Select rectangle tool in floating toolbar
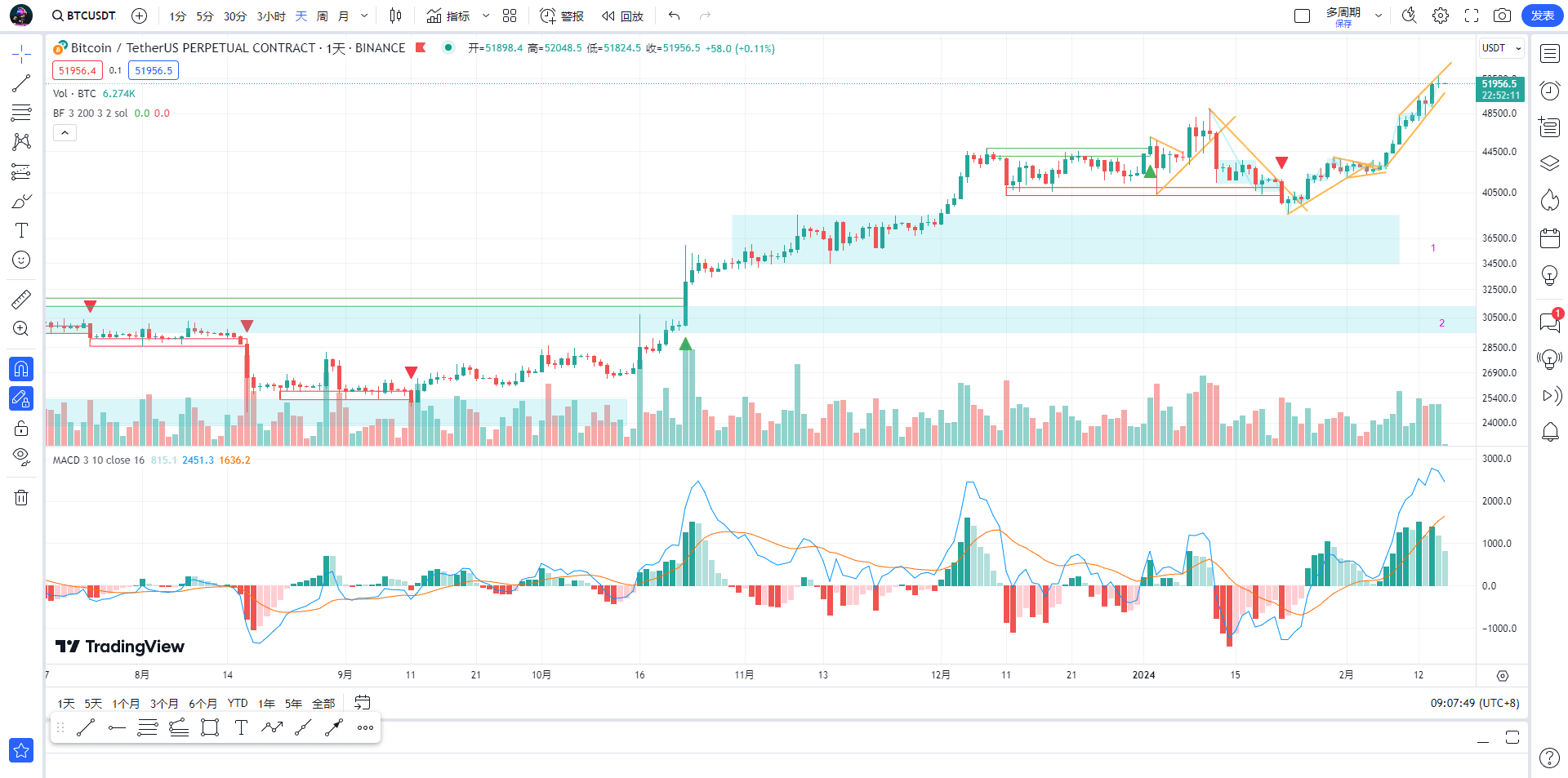The height and width of the screenshot is (778, 1568). (x=210, y=727)
